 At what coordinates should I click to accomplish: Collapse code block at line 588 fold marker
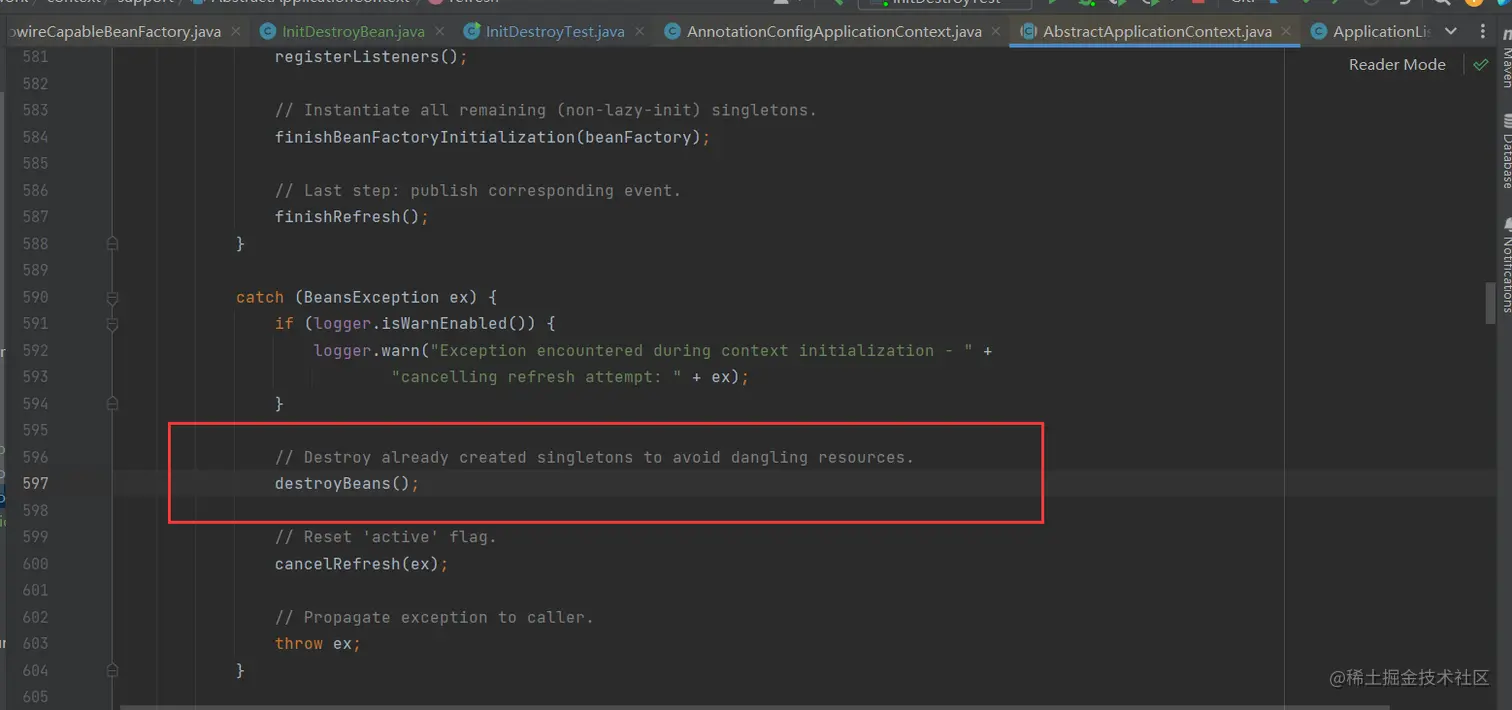112,243
